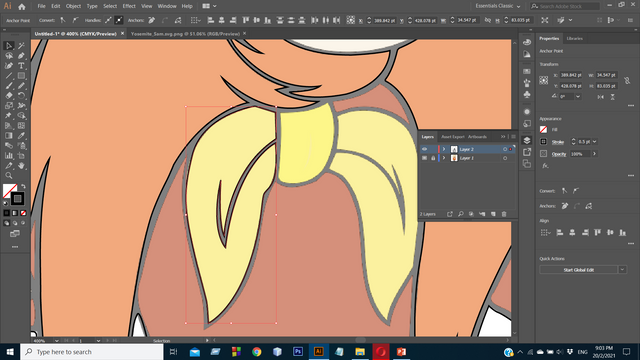This screenshot has width=640, height=360.
Task: Select the Line Segment tool
Action: coord(9,76)
